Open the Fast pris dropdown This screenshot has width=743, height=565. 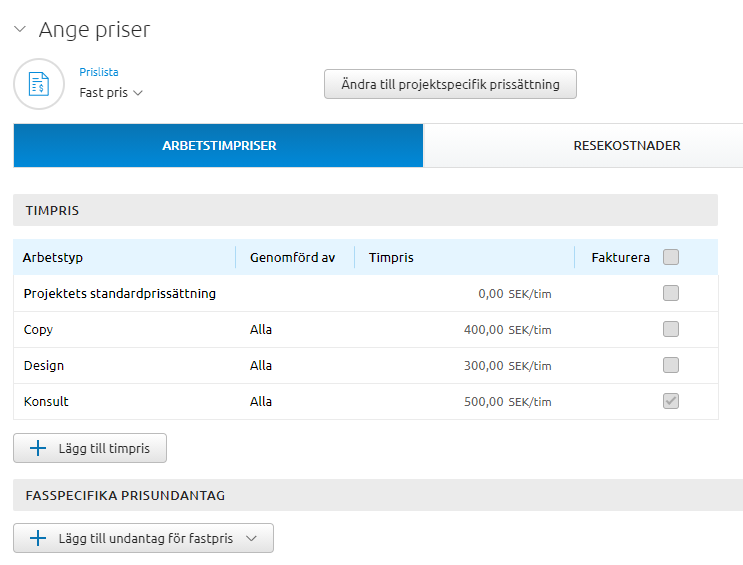coord(111,92)
